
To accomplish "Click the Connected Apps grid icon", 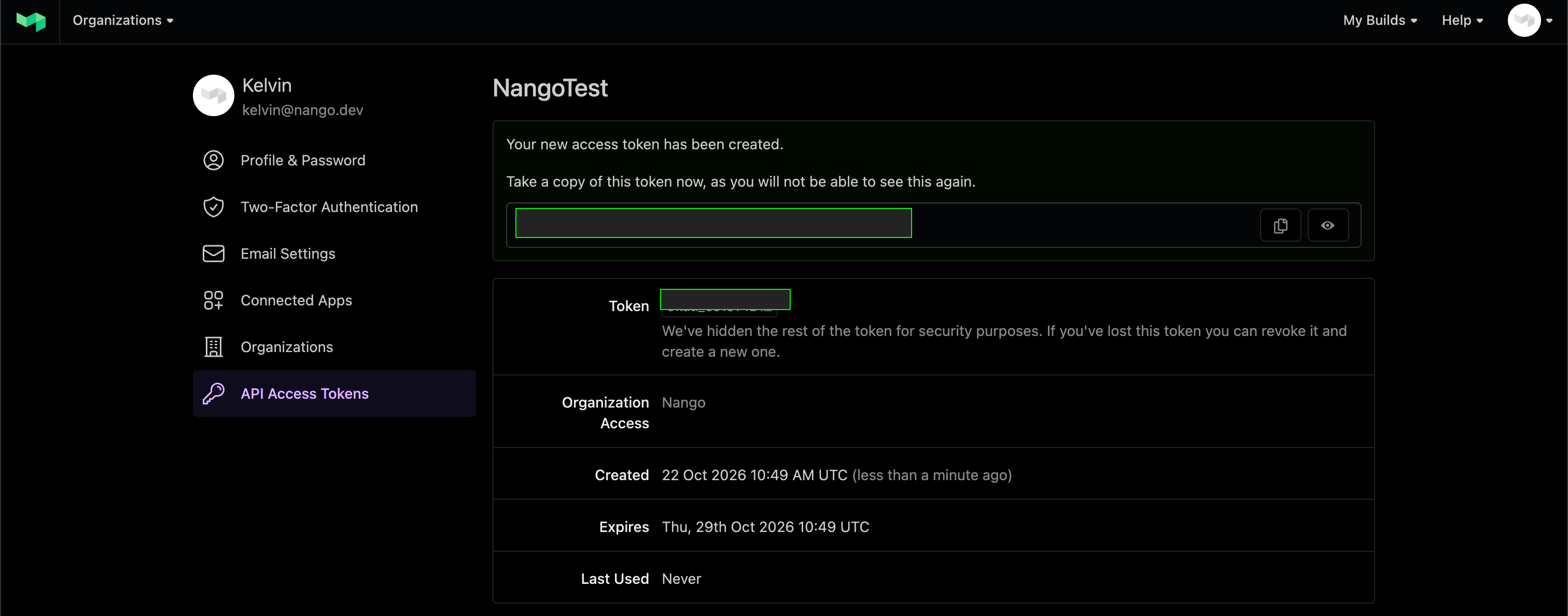I will (x=213, y=300).
